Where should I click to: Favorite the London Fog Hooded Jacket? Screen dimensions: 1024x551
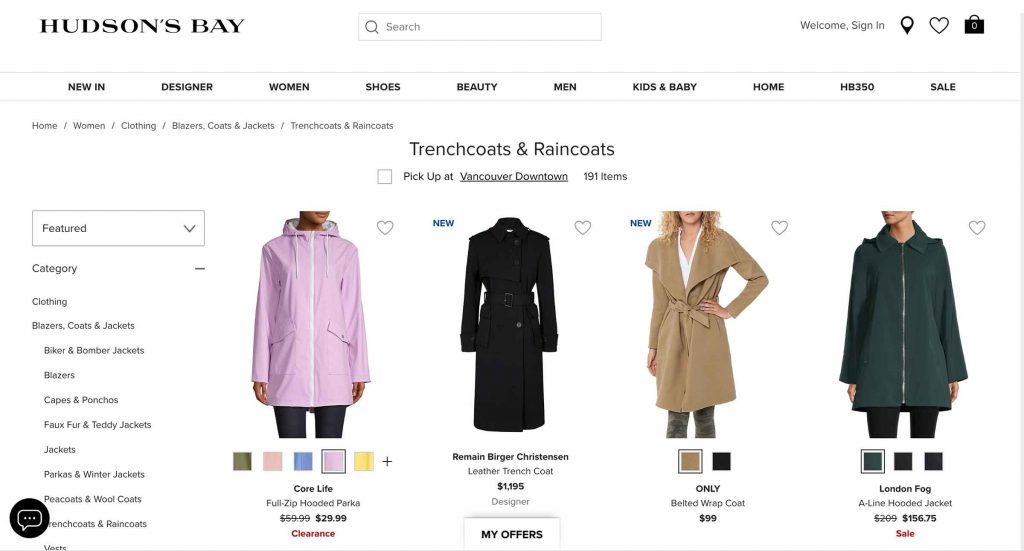976,227
